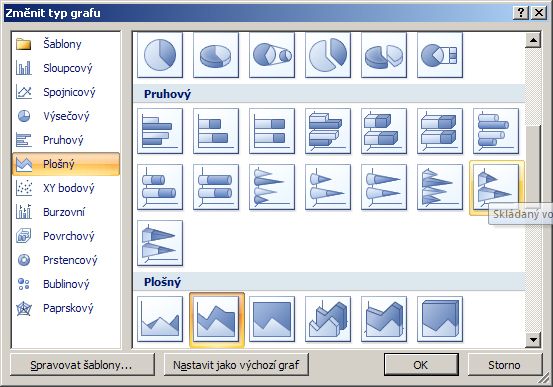553x387 pixels.
Task: Pick the clustered bar chart thumbnail
Action: [x=160, y=131]
